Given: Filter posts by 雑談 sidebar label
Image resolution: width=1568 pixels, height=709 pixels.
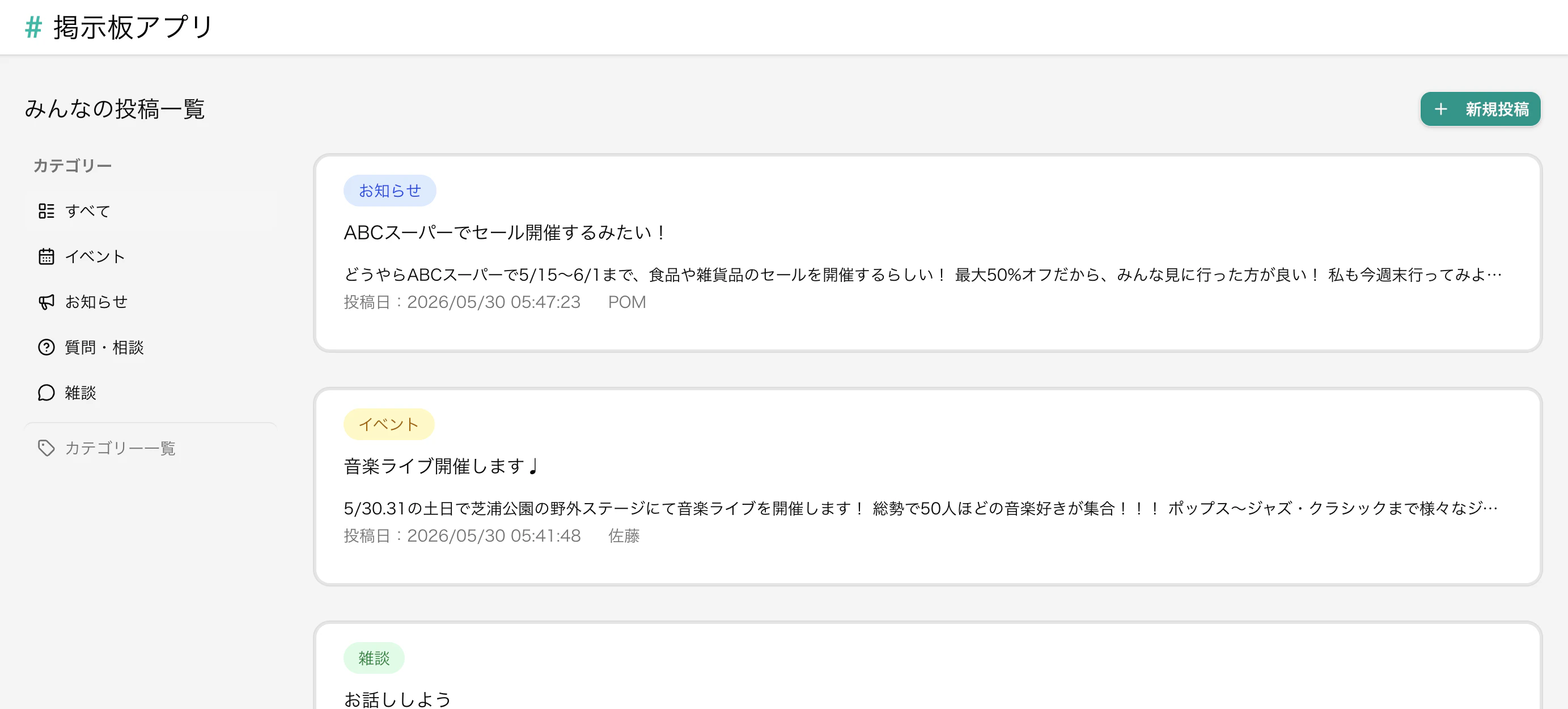Looking at the screenshot, I should pos(80,393).
